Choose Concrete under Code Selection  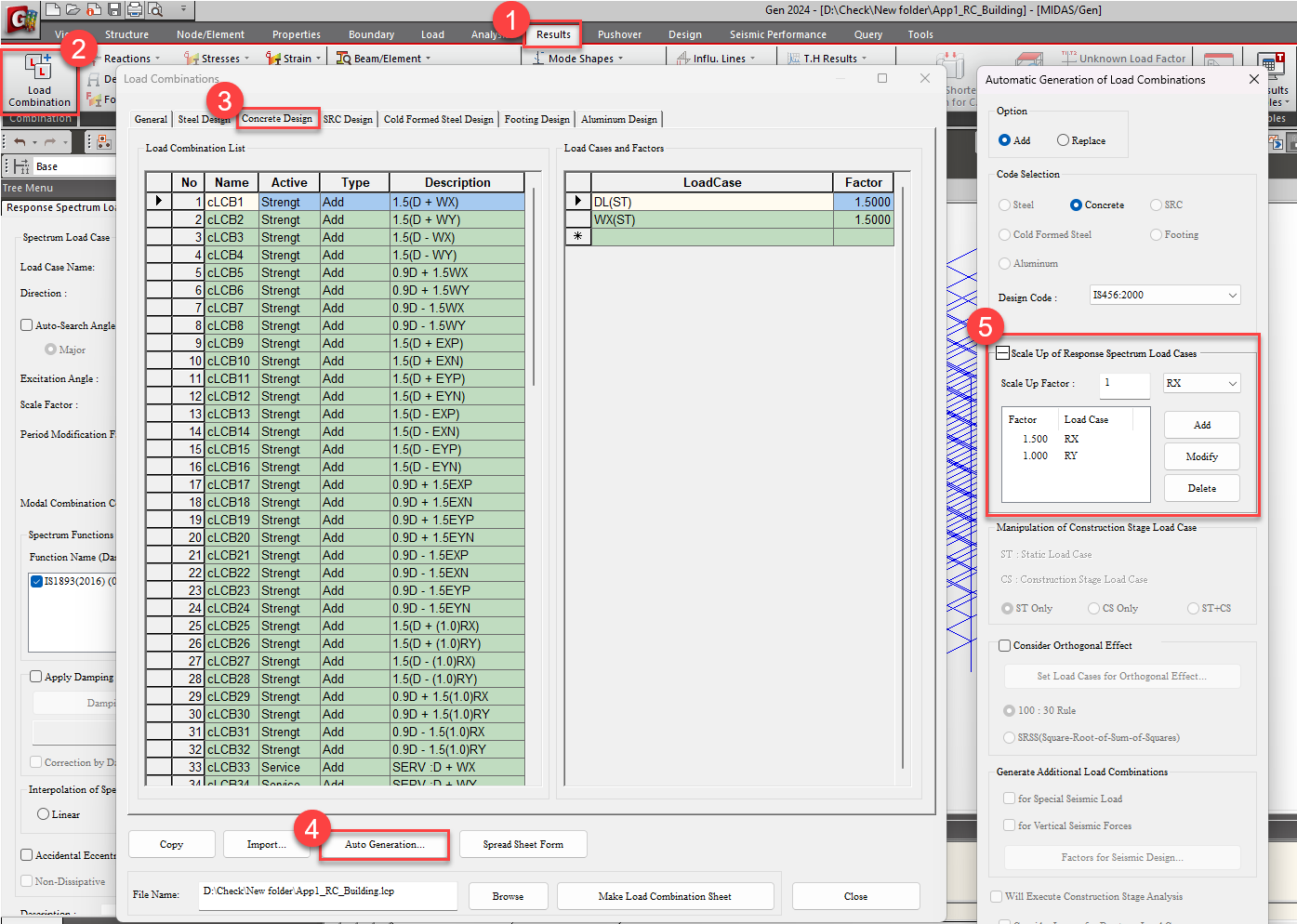(x=1076, y=205)
